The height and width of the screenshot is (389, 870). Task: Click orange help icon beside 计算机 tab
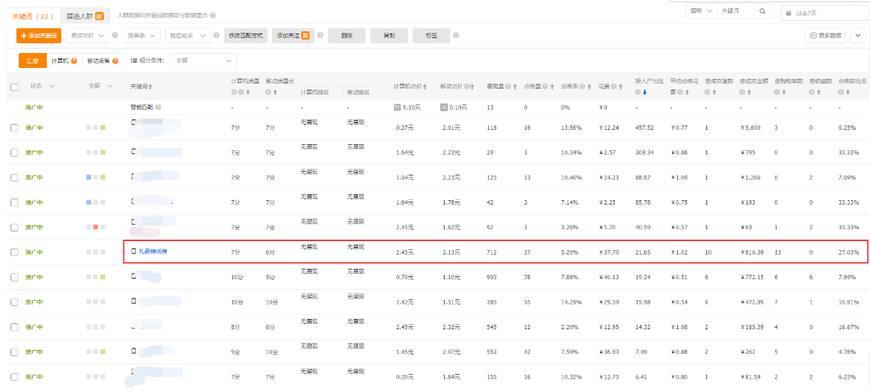pyautogui.click(x=74, y=60)
